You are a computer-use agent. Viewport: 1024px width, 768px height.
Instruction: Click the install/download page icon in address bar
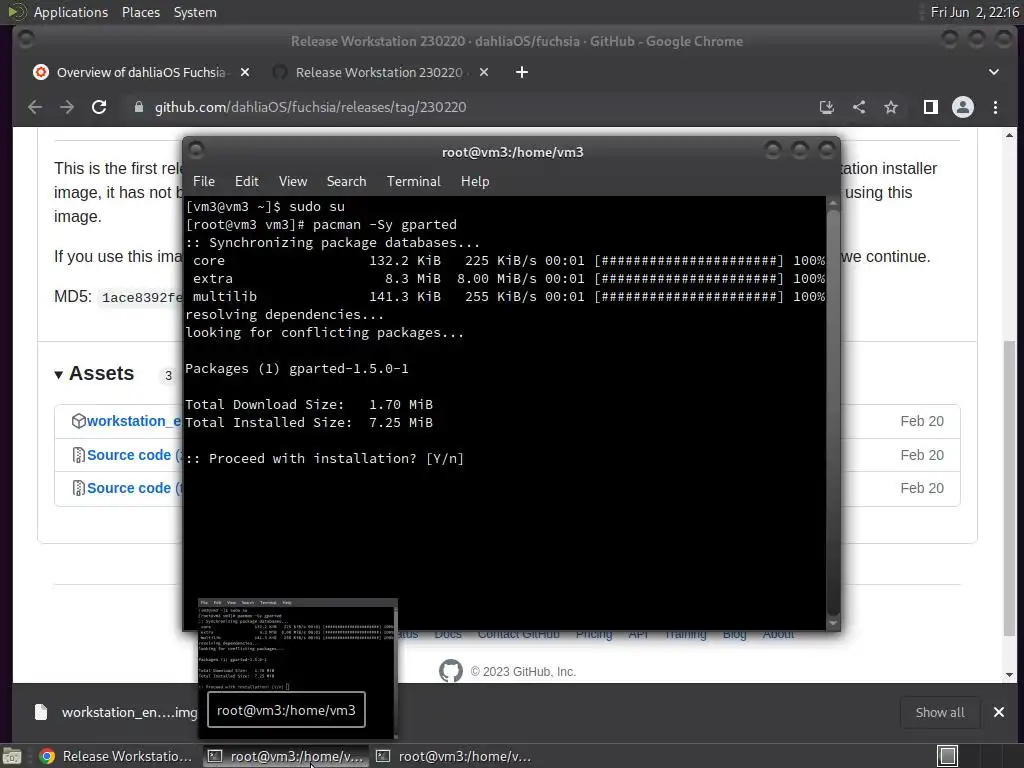click(827, 107)
